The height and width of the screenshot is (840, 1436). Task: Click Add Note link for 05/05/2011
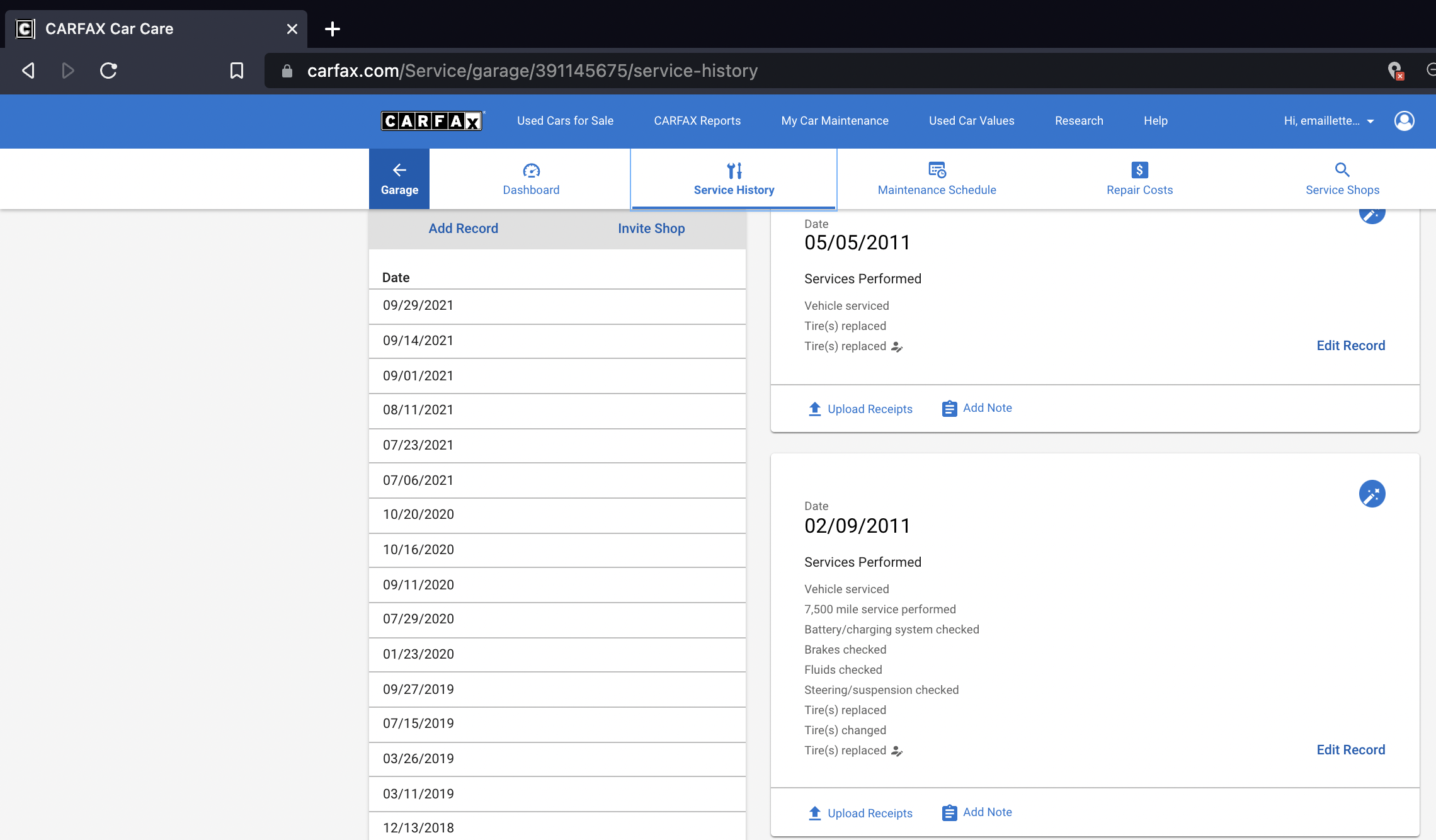[987, 408]
